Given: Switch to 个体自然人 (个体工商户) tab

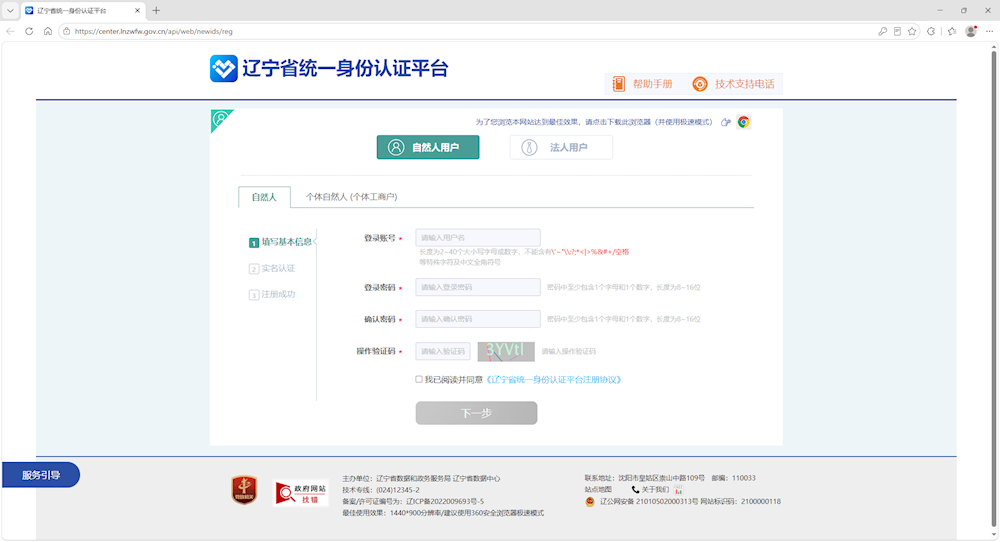Looking at the screenshot, I should 351,197.
